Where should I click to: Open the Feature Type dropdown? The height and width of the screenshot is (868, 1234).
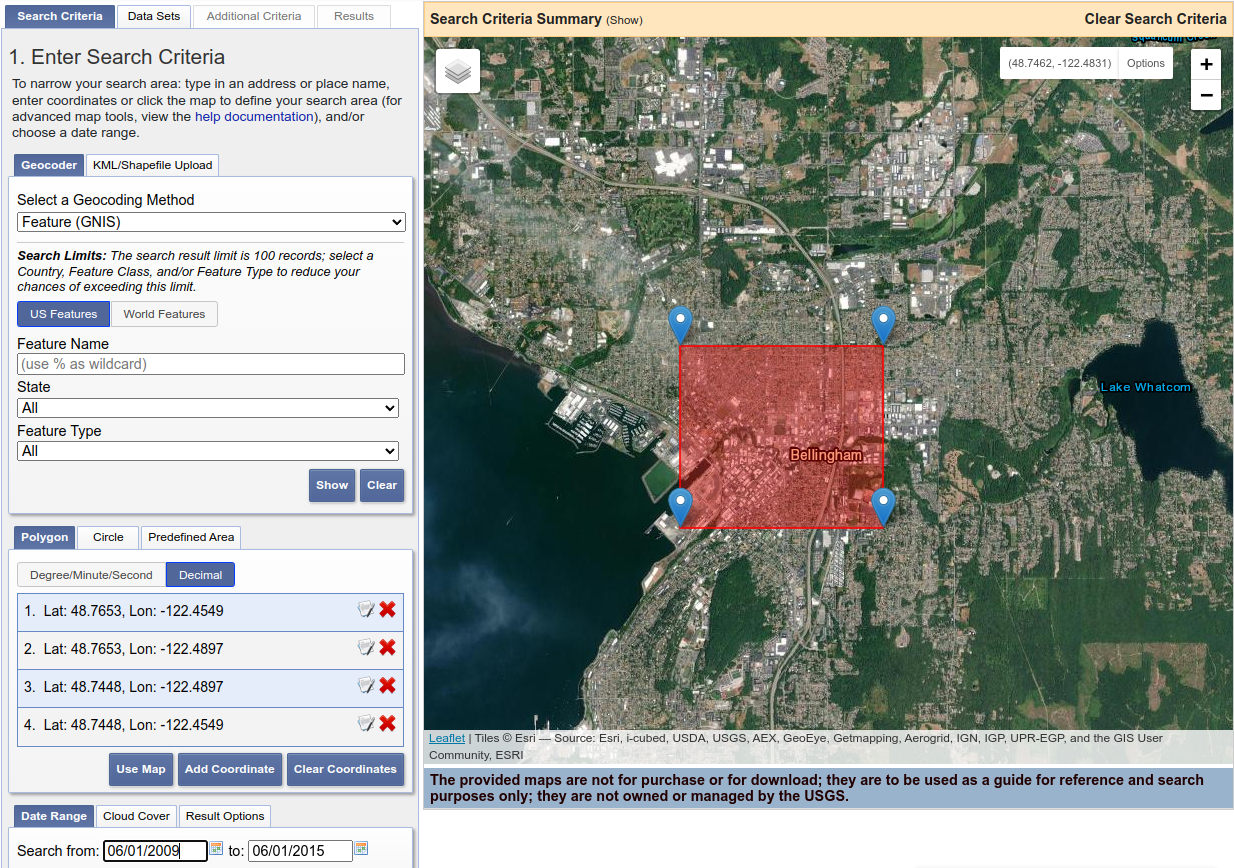tap(208, 451)
